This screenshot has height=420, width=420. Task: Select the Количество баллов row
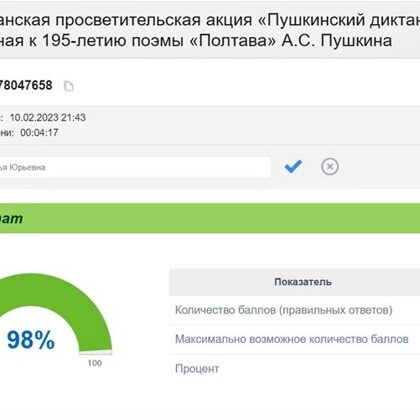(x=295, y=310)
